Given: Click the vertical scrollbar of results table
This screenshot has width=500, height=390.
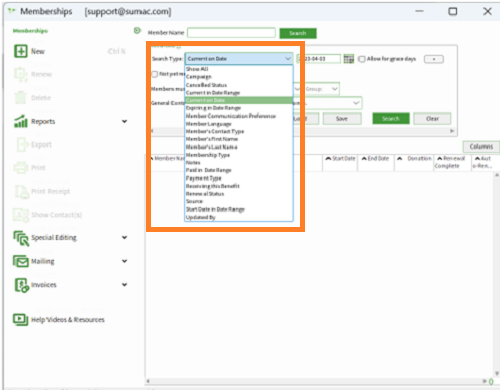Looking at the screenshot, I should 497,274.
